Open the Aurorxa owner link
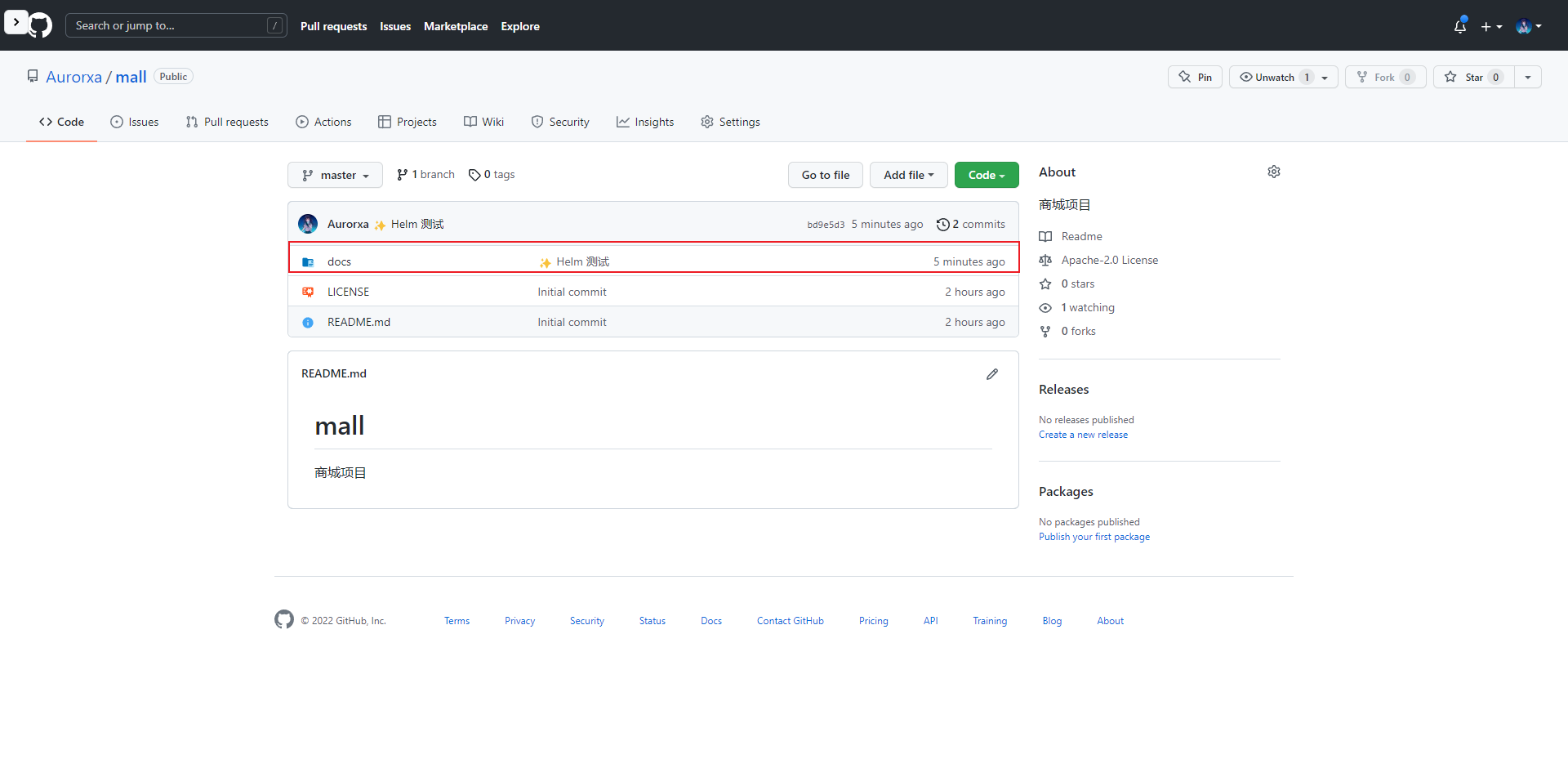Screen dimensions: 1568x759 pyautogui.click(x=73, y=77)
